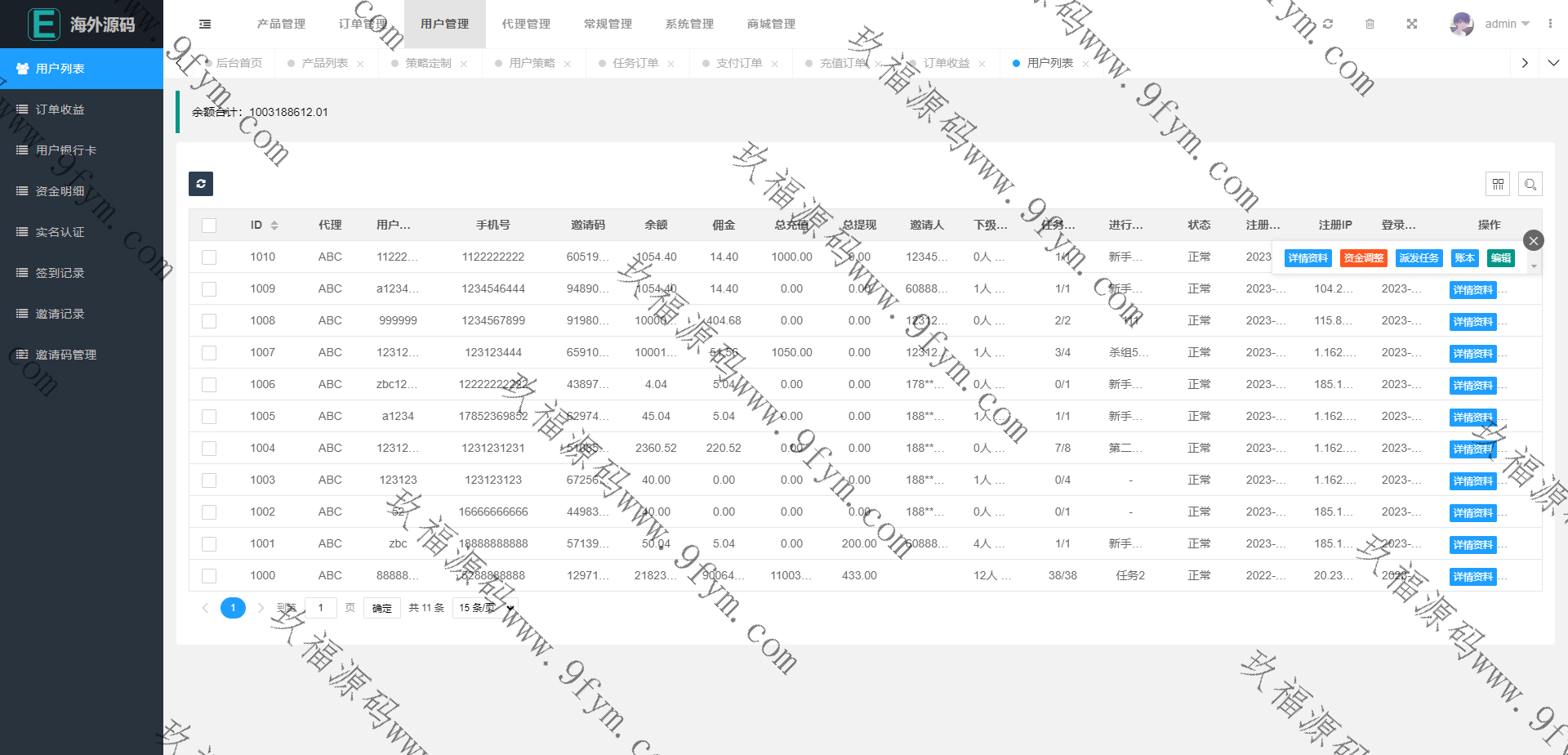Click the page number input field
The height and width of the screenshot is (755, 1568).
(x=321, y=608)
